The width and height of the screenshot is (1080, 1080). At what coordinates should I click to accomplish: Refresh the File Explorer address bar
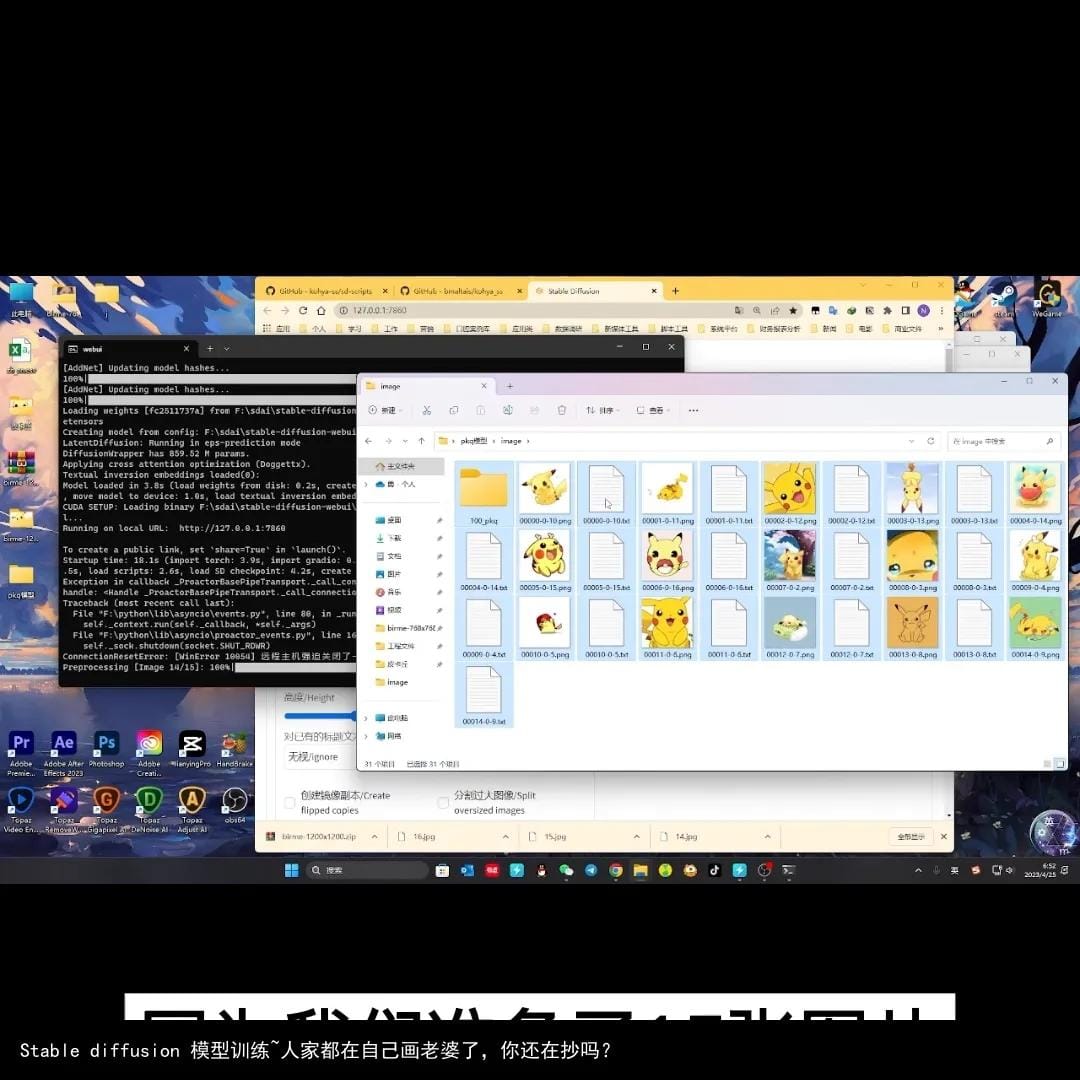(x=931, y=441)
